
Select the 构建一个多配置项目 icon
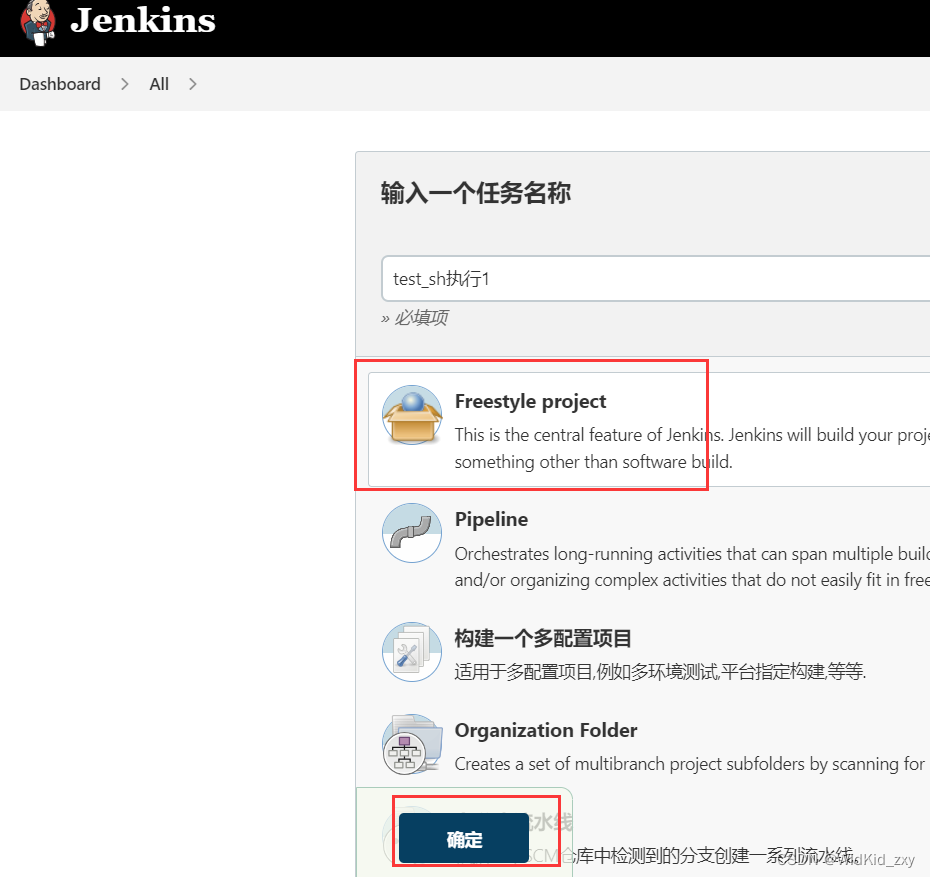coord(411,652)
